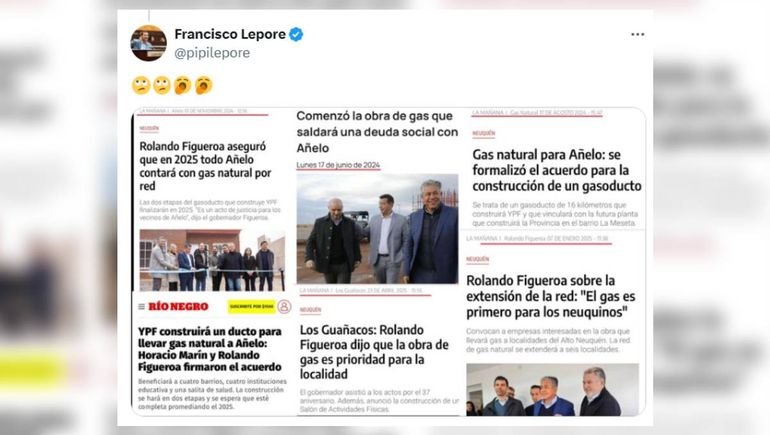Open 'Gas natural para Añelo' gasoducto headline
The height and width of the screenshot is (435, 770).
point(557,170)
